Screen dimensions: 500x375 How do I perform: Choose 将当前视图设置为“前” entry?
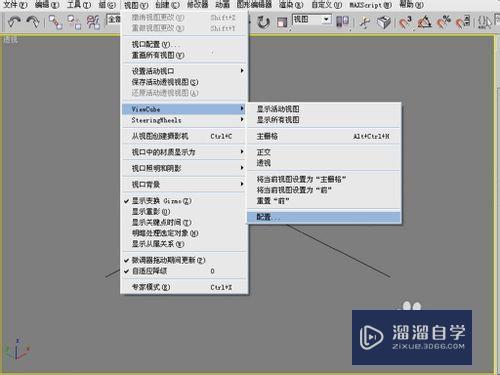pos(324,190)
